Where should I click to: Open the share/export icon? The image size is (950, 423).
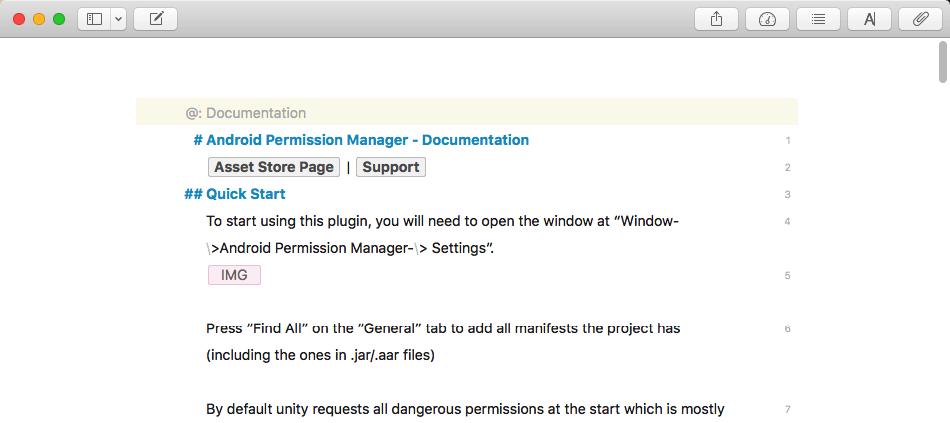click(x=716, y=19)
